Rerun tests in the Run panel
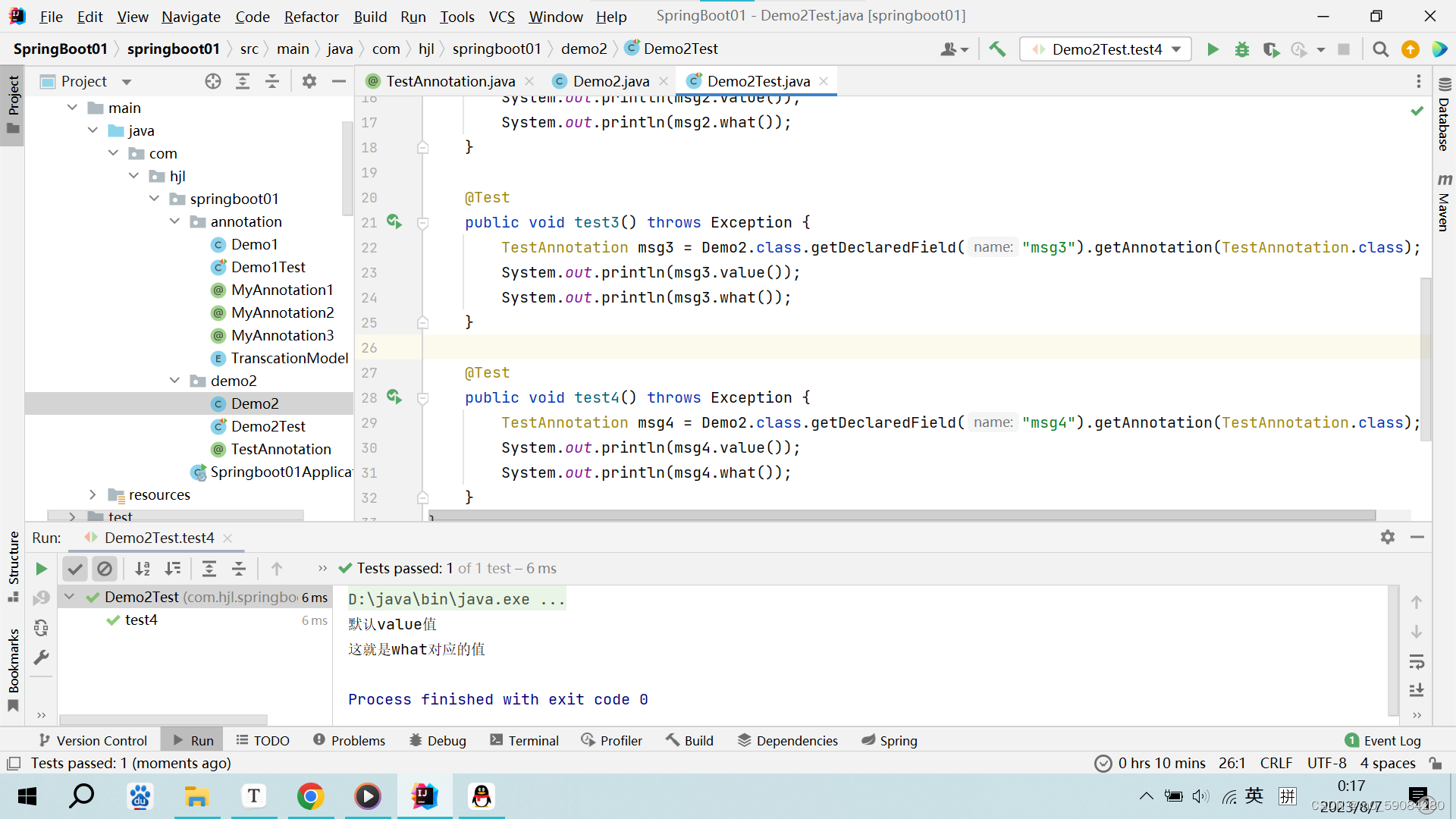The image size is (1456, 819). pos(41,568)
